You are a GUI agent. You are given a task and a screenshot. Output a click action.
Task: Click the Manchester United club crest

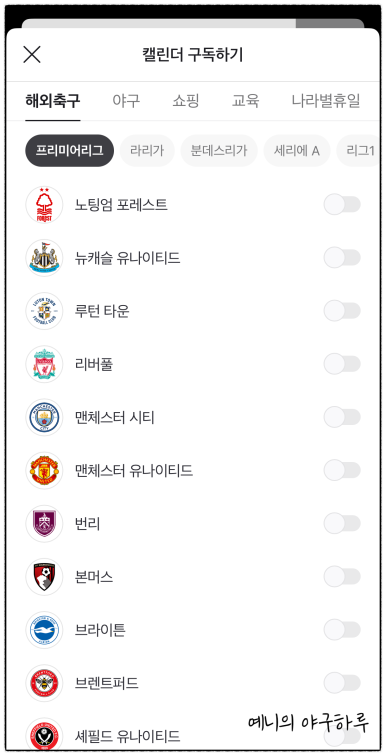tap(44, 470)
